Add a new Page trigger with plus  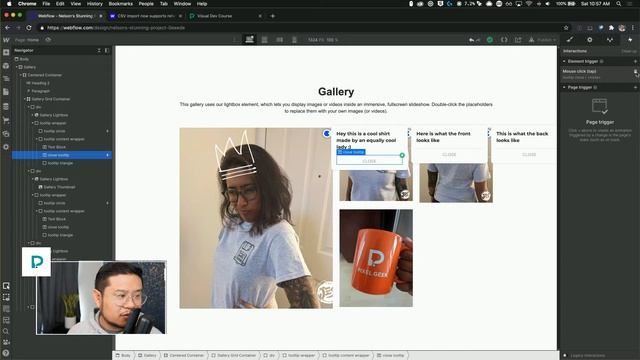tap(635, 87)
